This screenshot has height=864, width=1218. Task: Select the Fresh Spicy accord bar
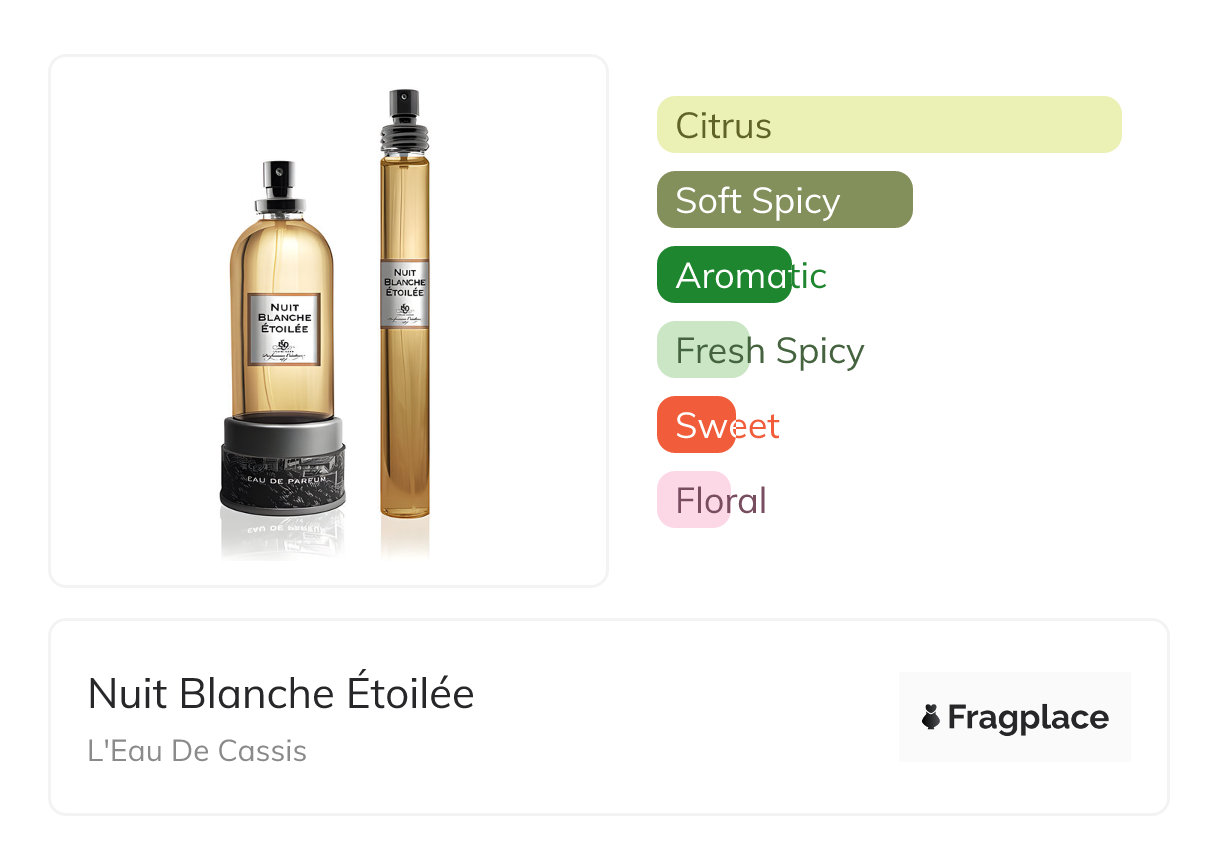[x=703, y=350]
